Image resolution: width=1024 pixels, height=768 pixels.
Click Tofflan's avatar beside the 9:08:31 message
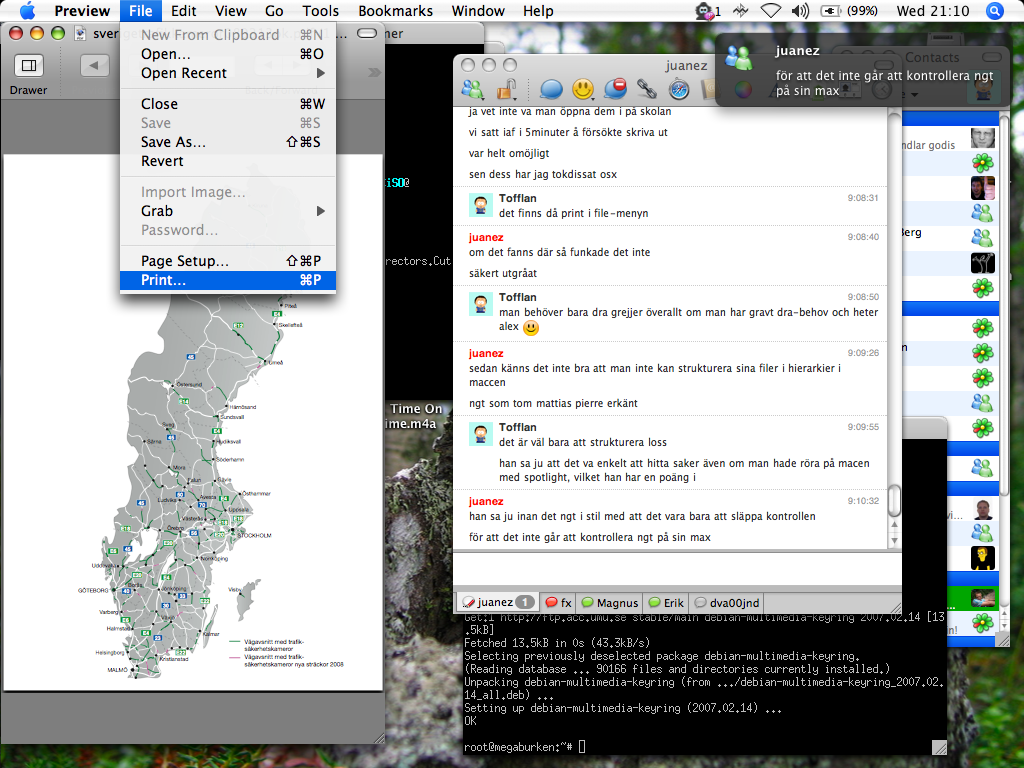pyautogui.click(x=481, y=205)
